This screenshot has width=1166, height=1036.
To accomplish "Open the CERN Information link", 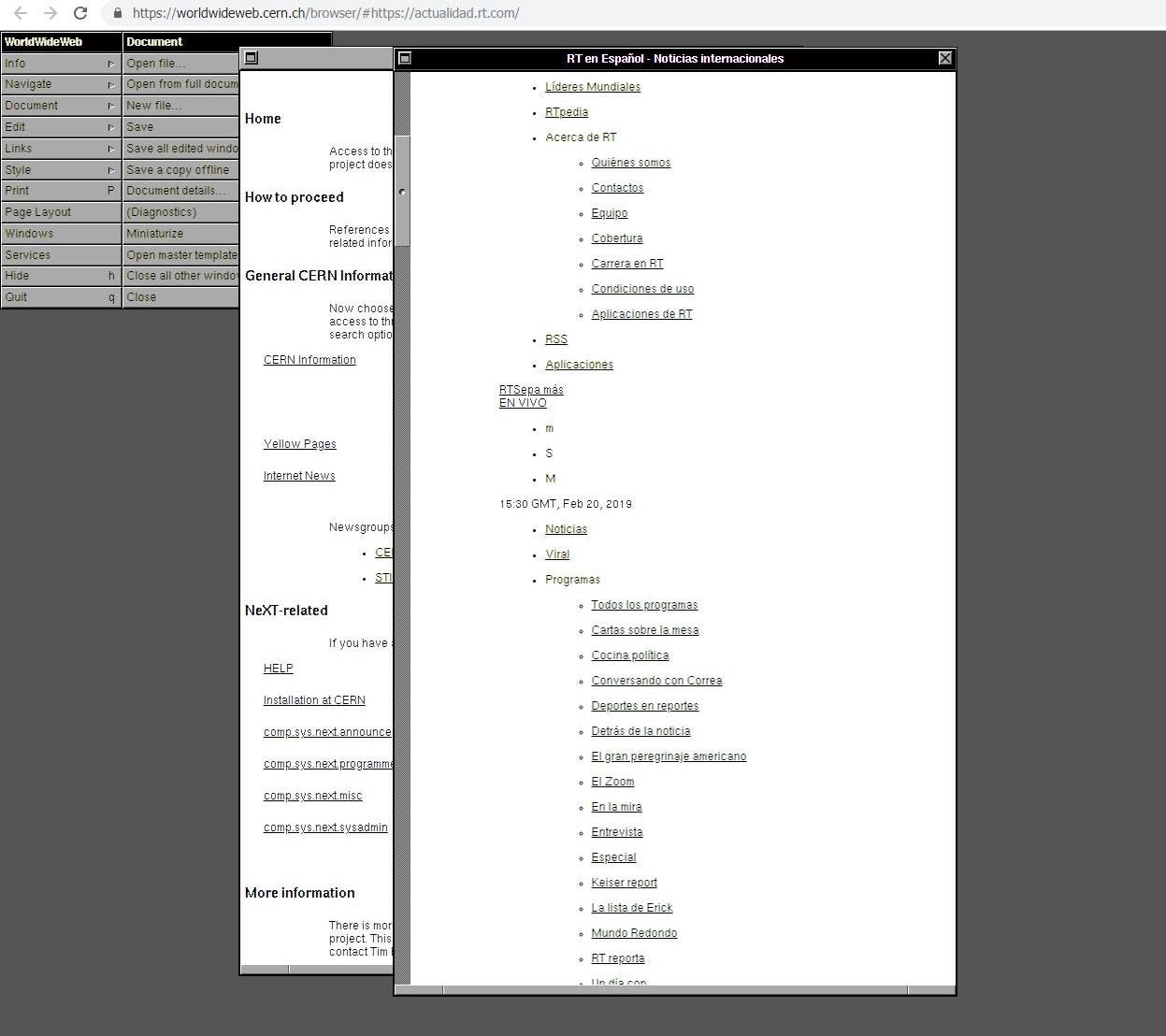I will tap(309, 360).
